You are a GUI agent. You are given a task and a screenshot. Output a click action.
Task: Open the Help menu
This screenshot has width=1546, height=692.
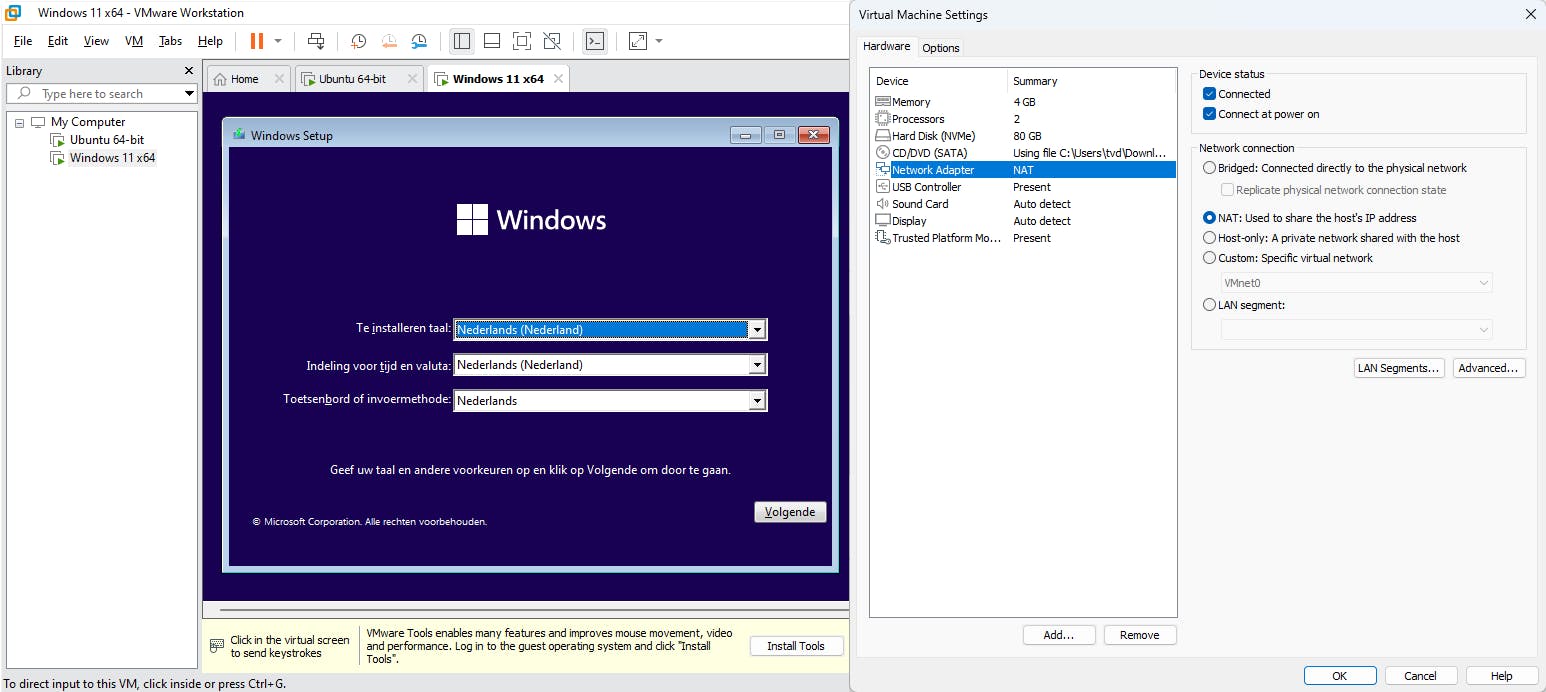click(x=210, y=41)
